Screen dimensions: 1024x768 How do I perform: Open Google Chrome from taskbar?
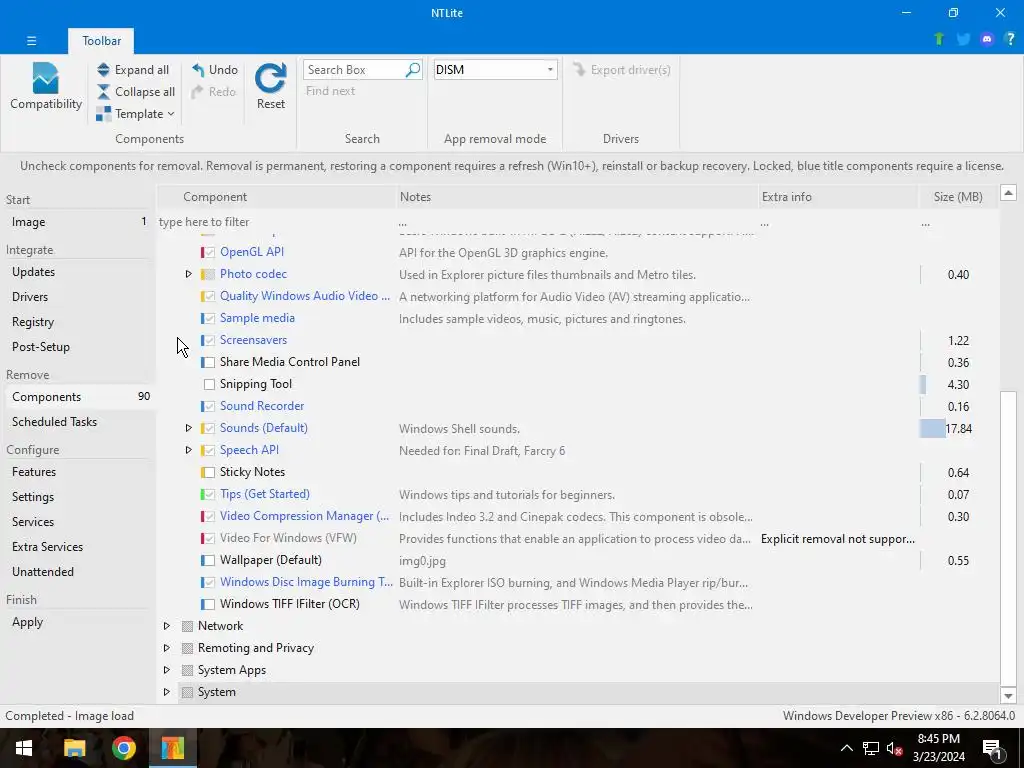point(123,748)
